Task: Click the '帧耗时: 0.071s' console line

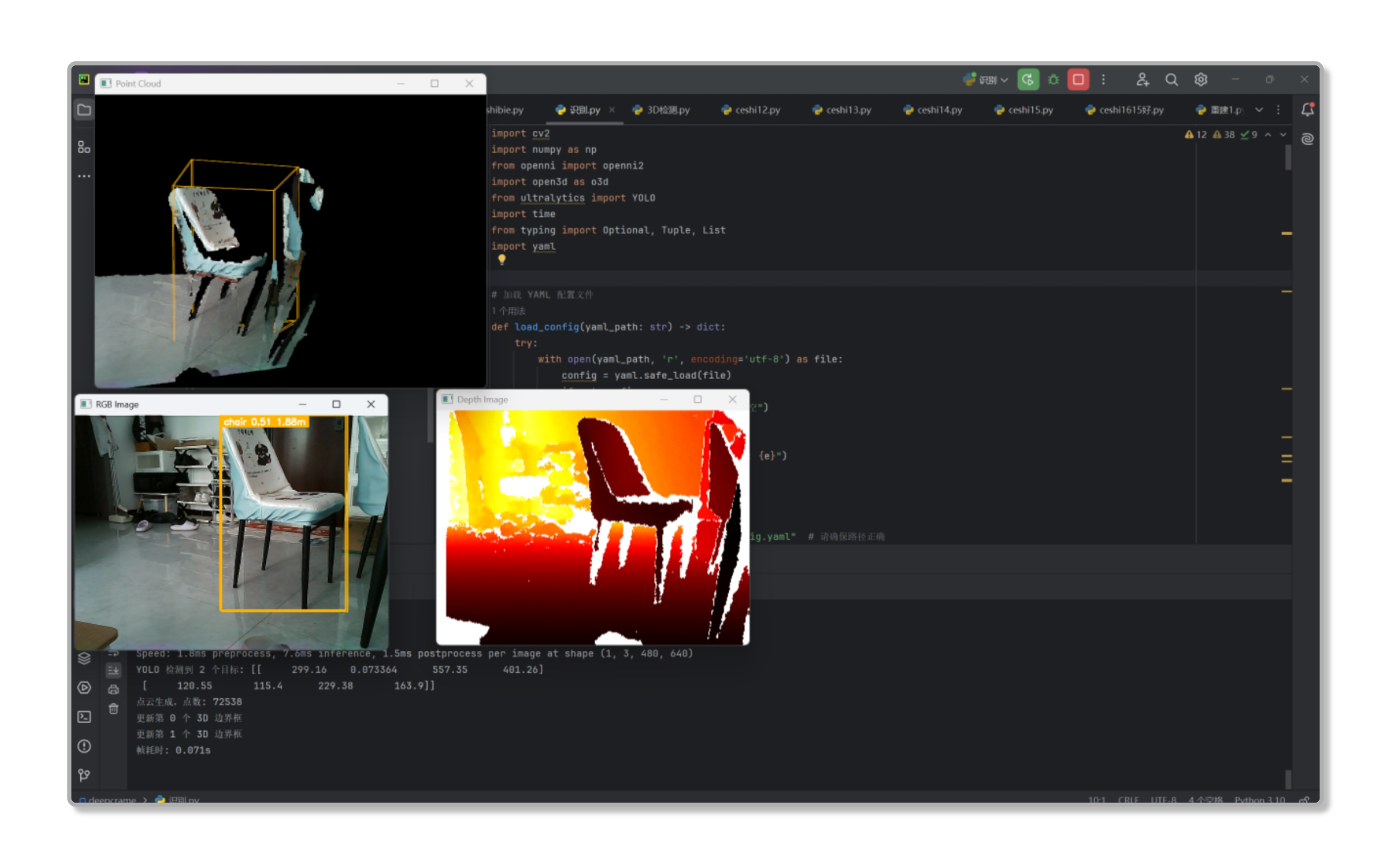Action: (x=173, y=750)
